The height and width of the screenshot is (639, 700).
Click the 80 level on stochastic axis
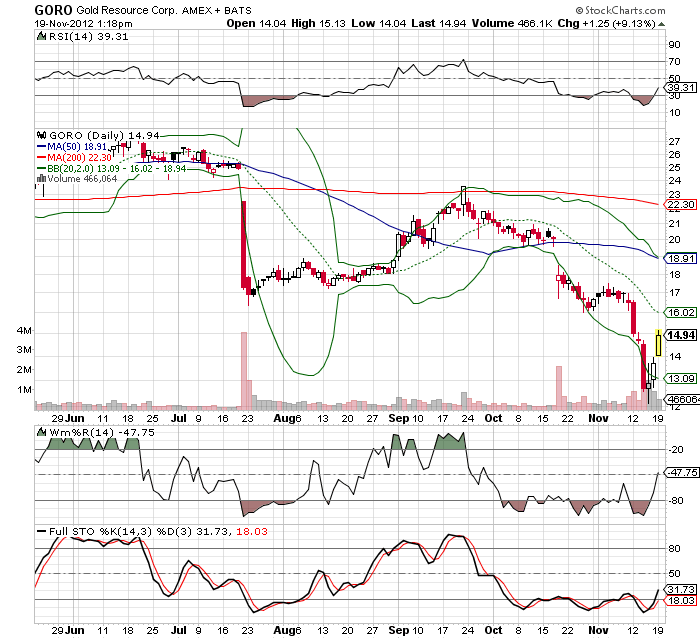[x=674, y=548]
